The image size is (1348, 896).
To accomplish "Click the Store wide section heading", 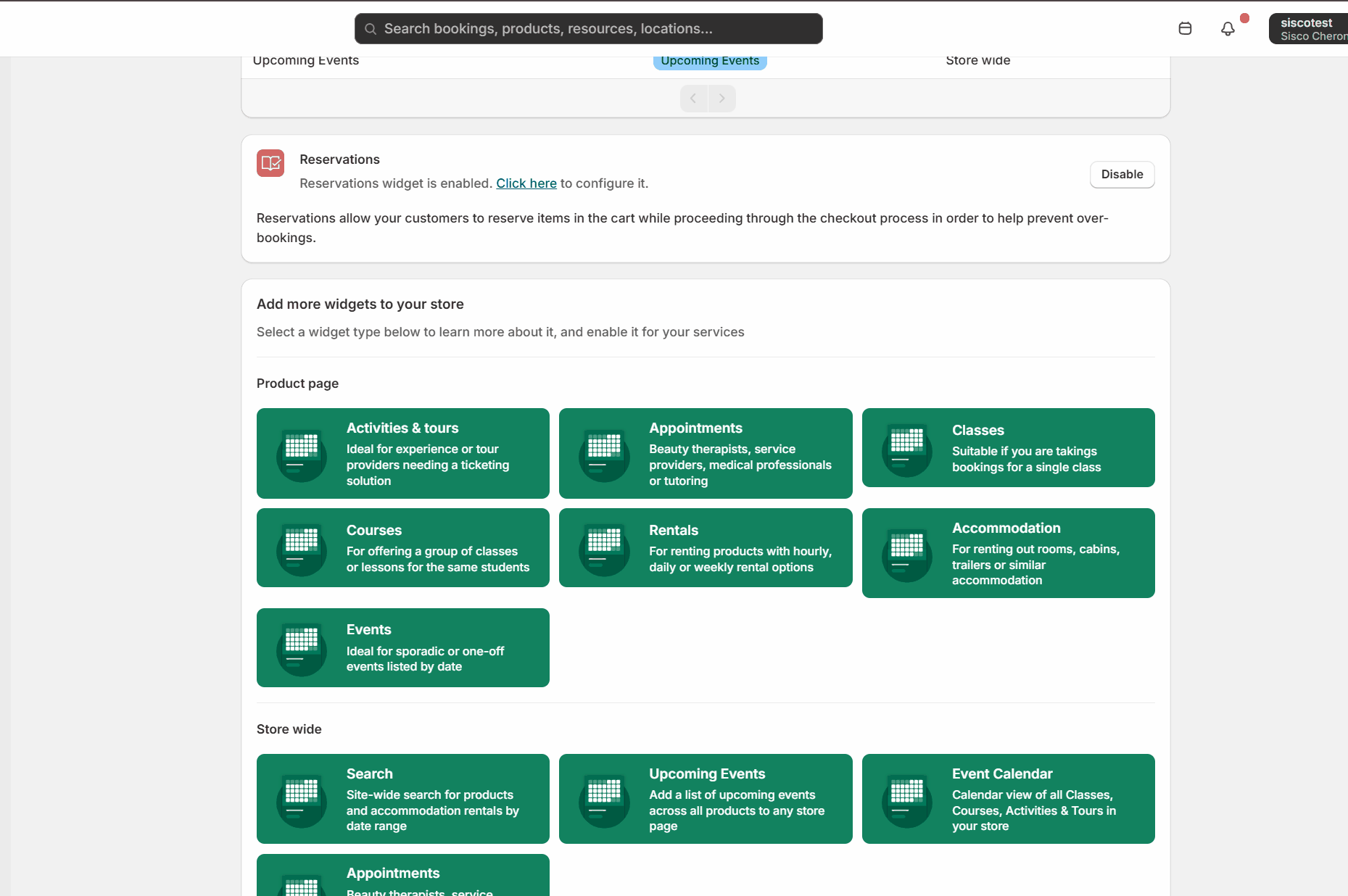I will 289,729.
